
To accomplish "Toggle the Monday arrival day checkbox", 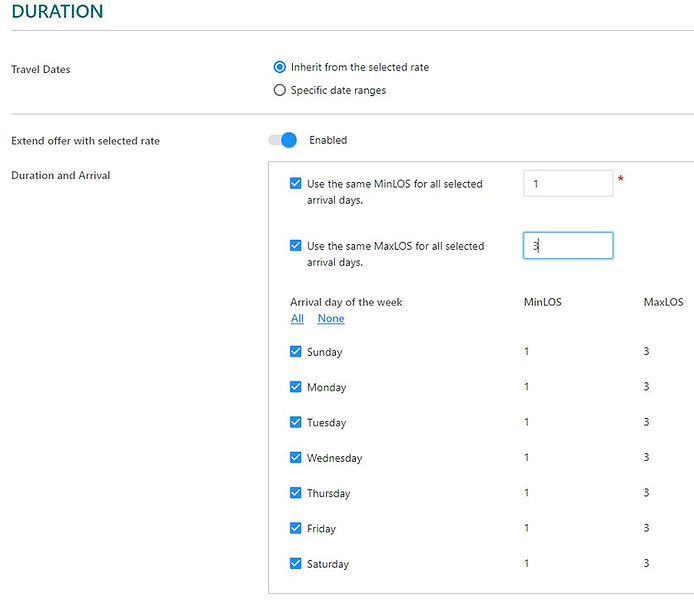I will tap(295, 387).
